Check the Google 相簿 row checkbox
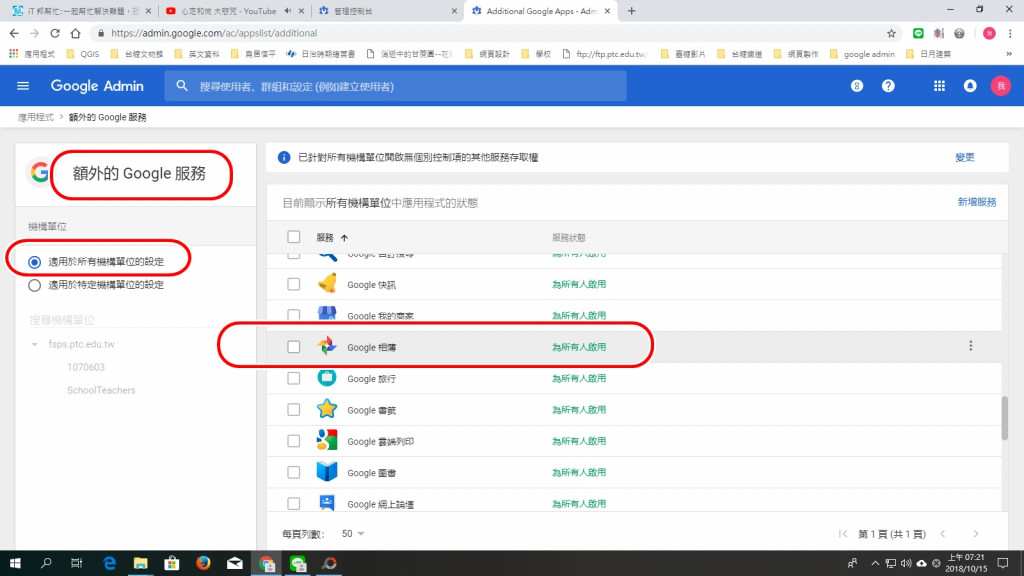 coord(294,347)
